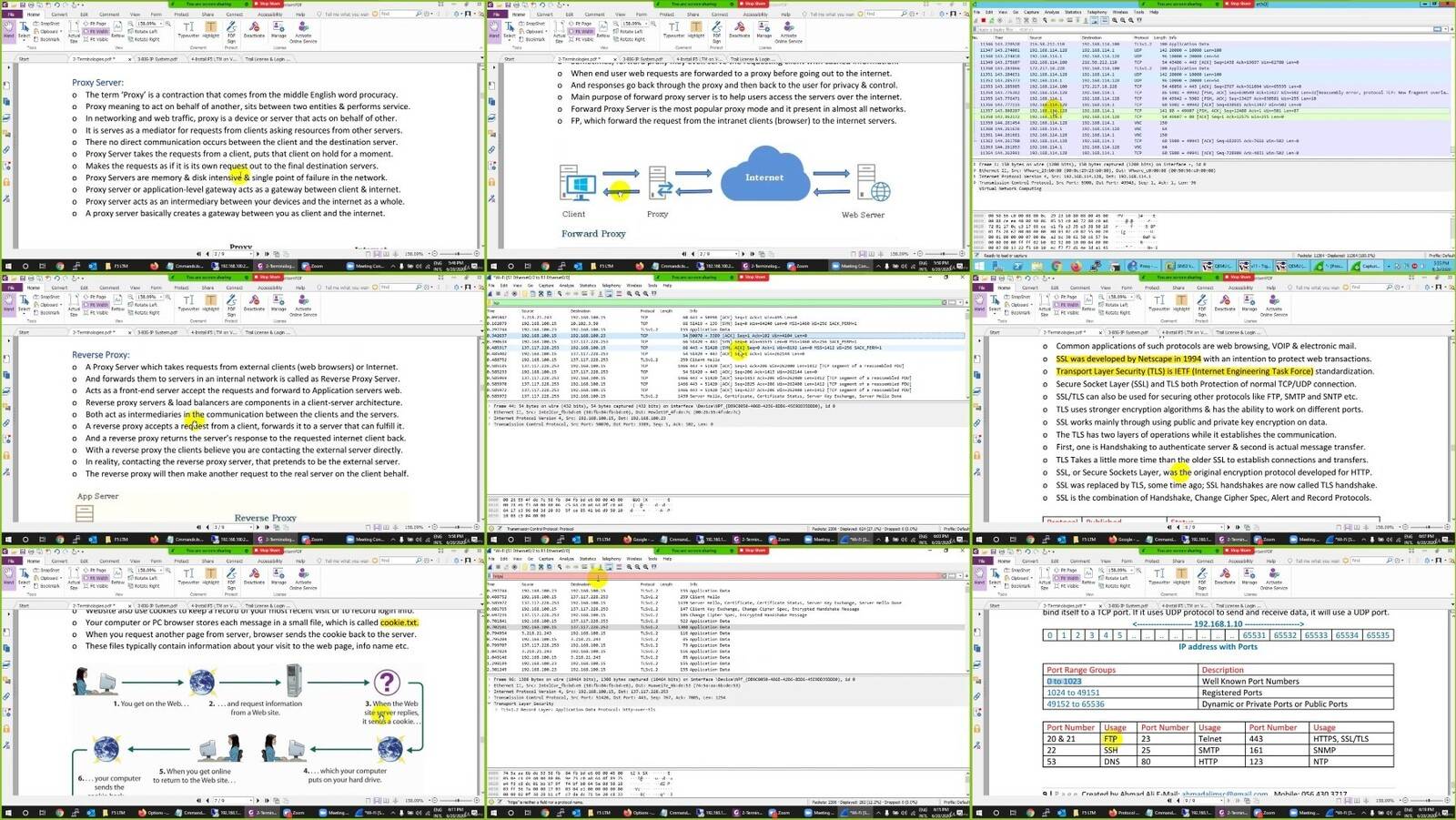
Task: Go to next page in Forward Proxy diagram window
Action: tap(742, 254)
